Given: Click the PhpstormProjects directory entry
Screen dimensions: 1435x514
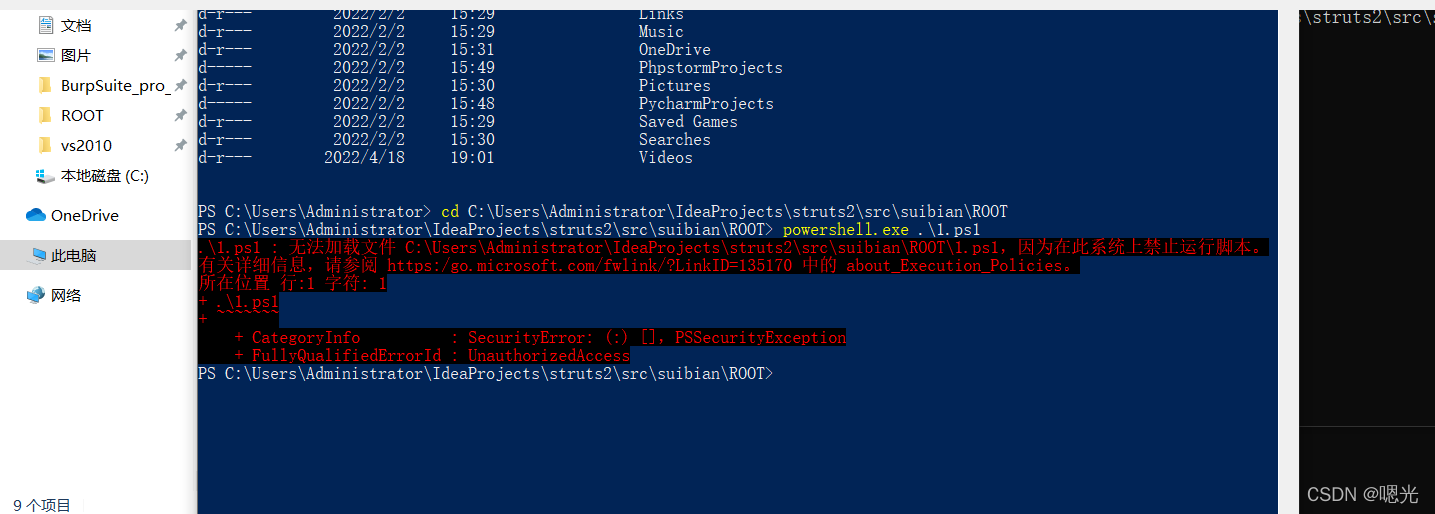Looking at the screenshot, I should [x=710, y=68].
